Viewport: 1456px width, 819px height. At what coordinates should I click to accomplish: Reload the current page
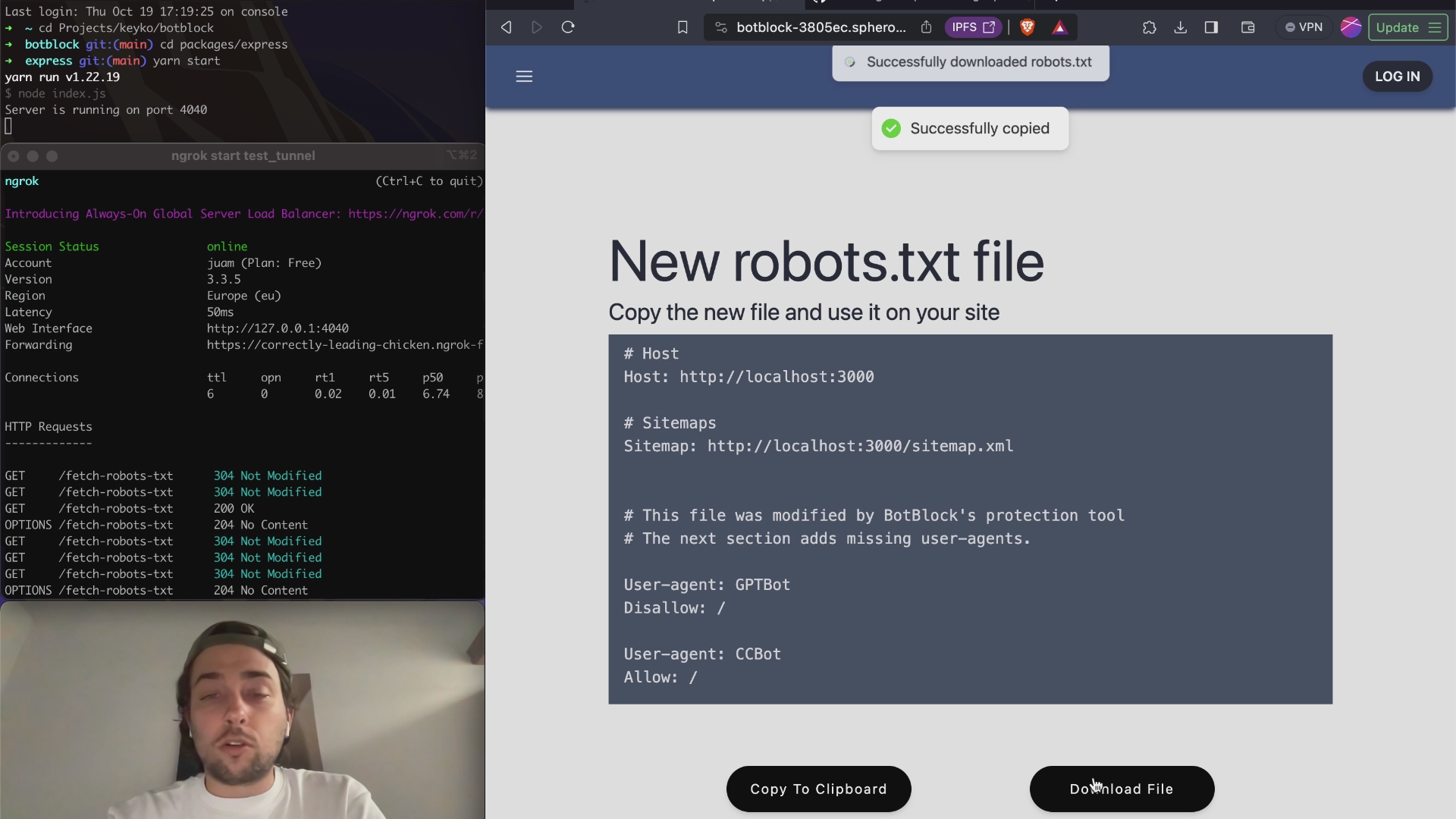tap(568, 27)
